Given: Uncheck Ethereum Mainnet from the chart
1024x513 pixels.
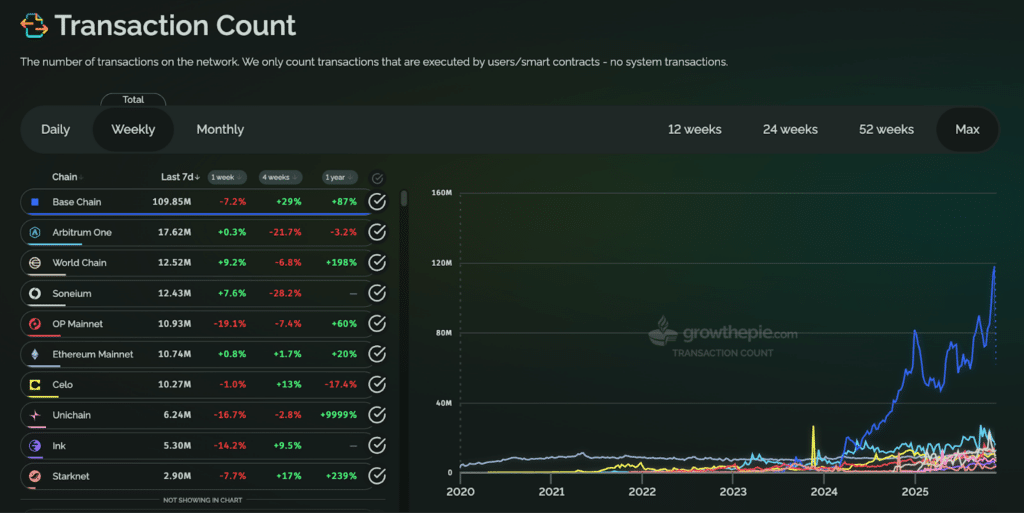Looking at the screenshot, I should tap(377, 354).
